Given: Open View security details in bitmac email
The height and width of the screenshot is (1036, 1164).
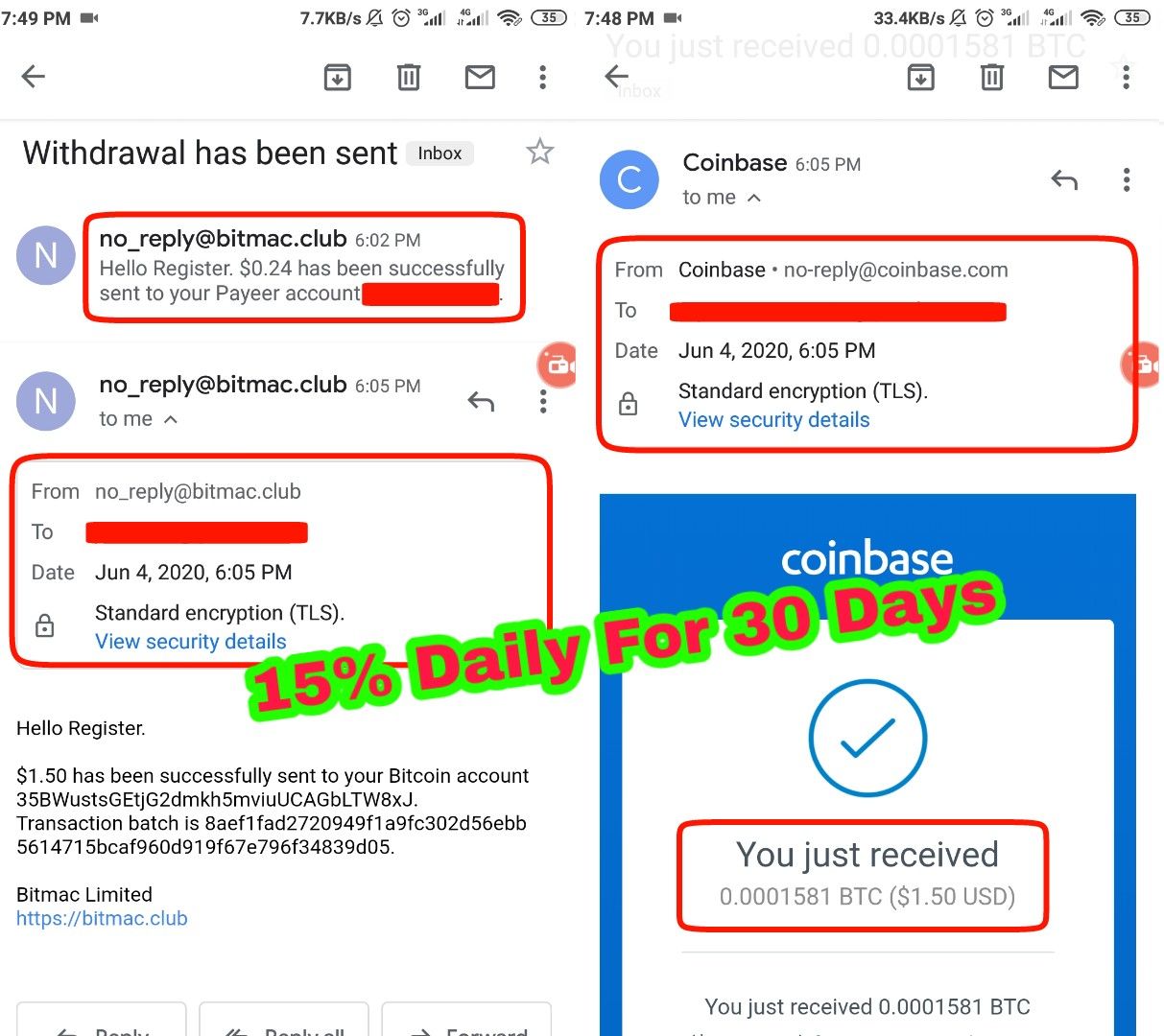Looking at the screenshot, I should pos(191,642).
